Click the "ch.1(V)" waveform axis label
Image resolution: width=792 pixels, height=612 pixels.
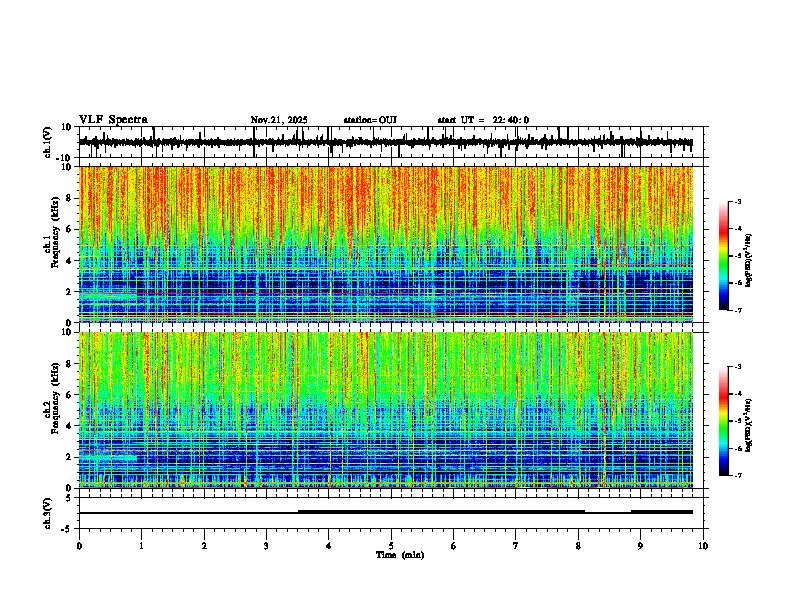pyautogui.click(x=48, y=142)
